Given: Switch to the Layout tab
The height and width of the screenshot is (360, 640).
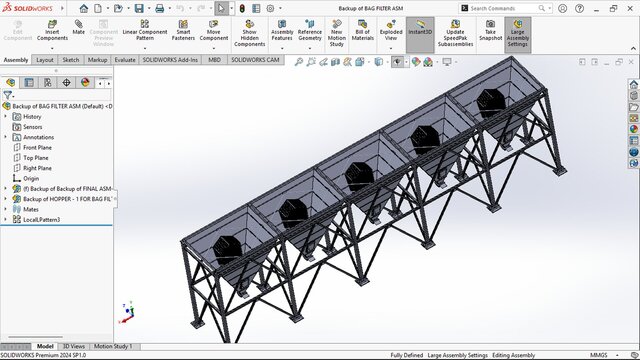Looking at the screenshot, I should (x=45, y=60).
